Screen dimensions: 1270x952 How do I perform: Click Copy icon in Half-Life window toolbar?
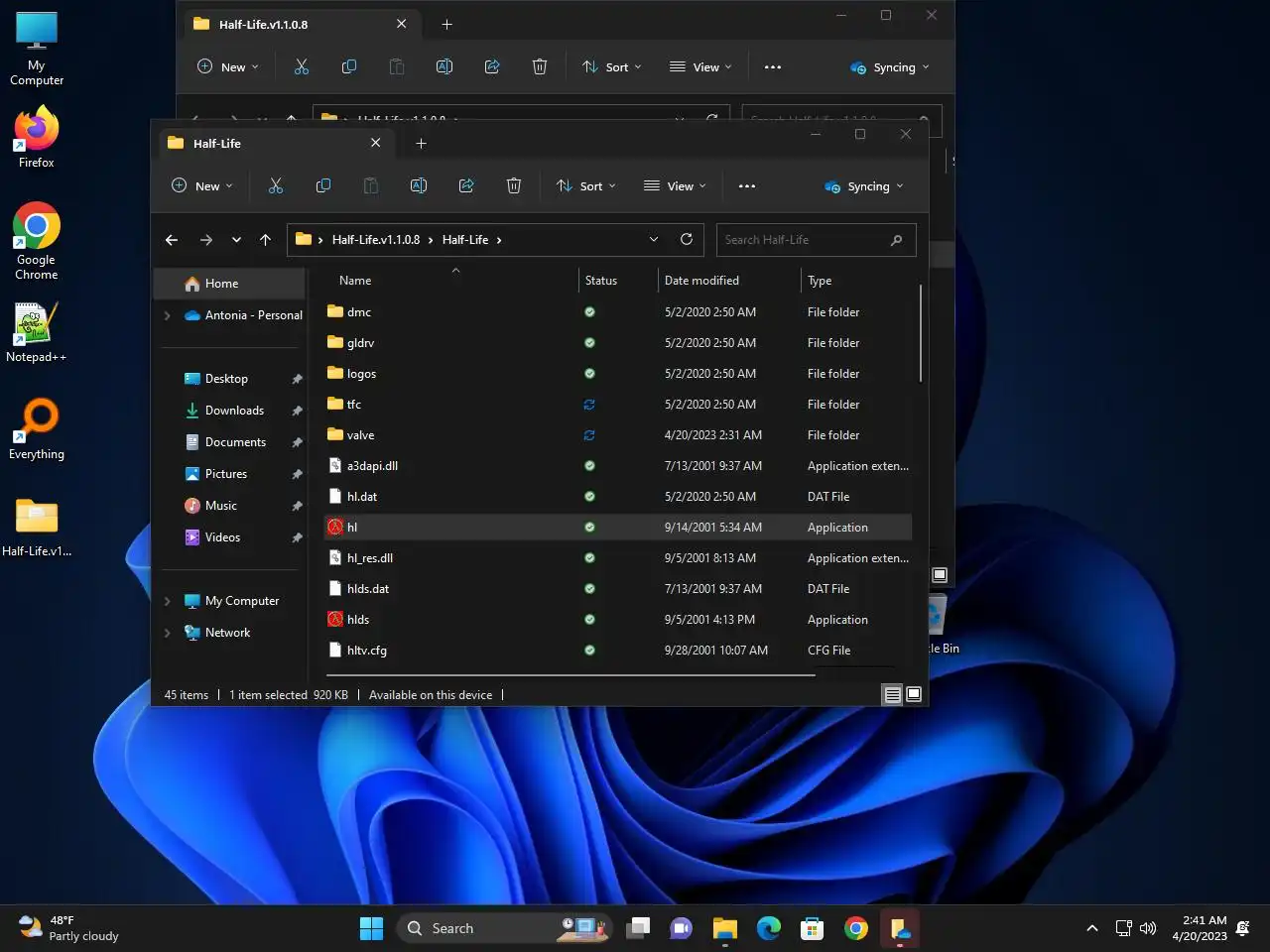point(323,185)
